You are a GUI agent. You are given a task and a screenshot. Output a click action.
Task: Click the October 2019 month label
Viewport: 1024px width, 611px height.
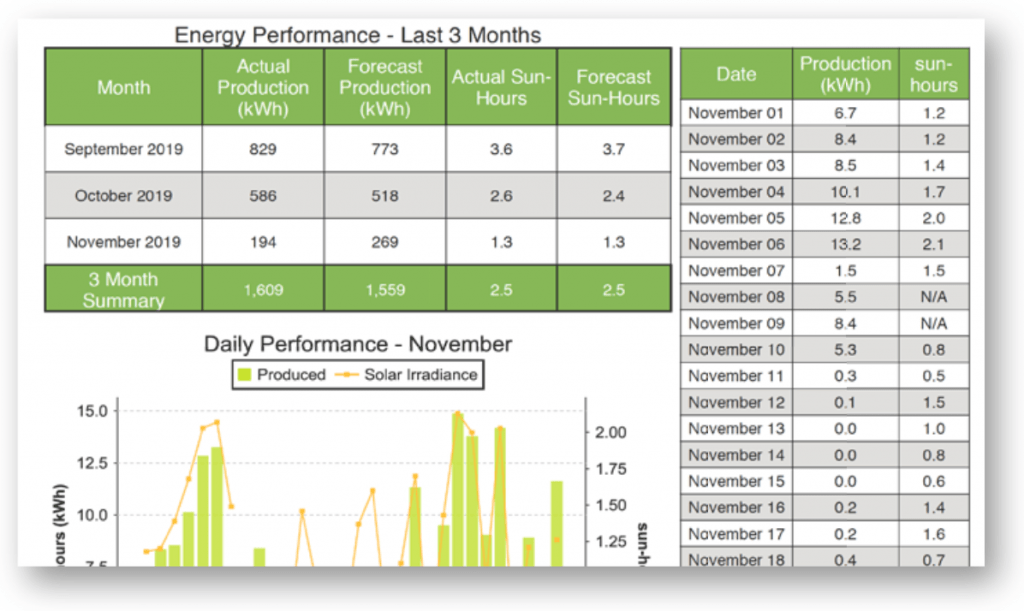tap(123, 195)
